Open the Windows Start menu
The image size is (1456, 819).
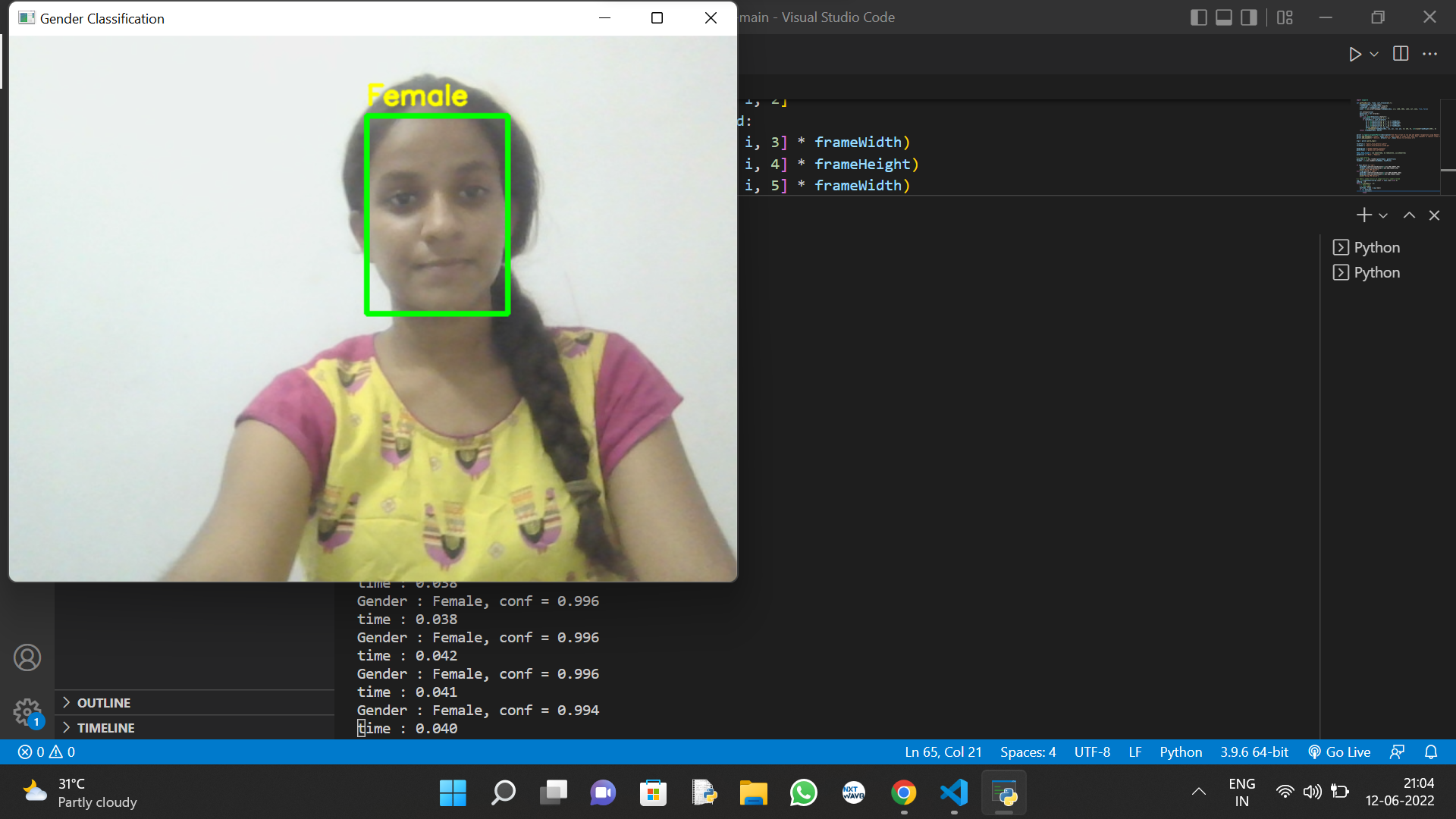tap(453, 792)
